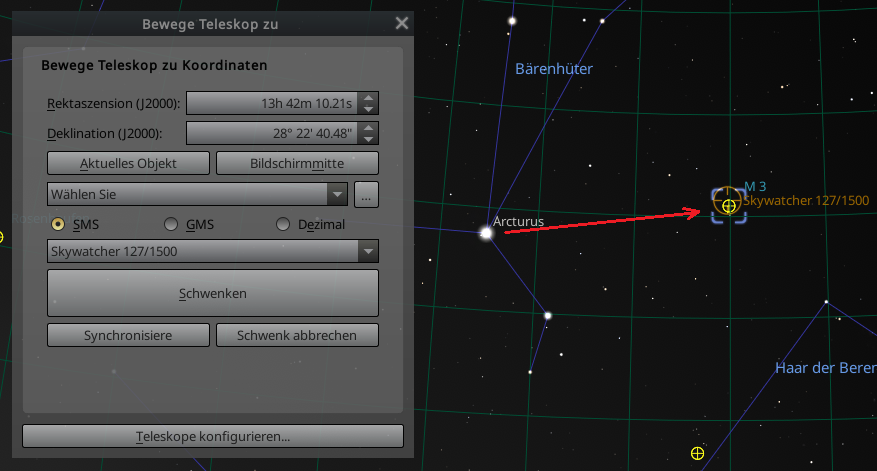
Task: Click the Aktuelles Objekt button
Action: (128, 163)
